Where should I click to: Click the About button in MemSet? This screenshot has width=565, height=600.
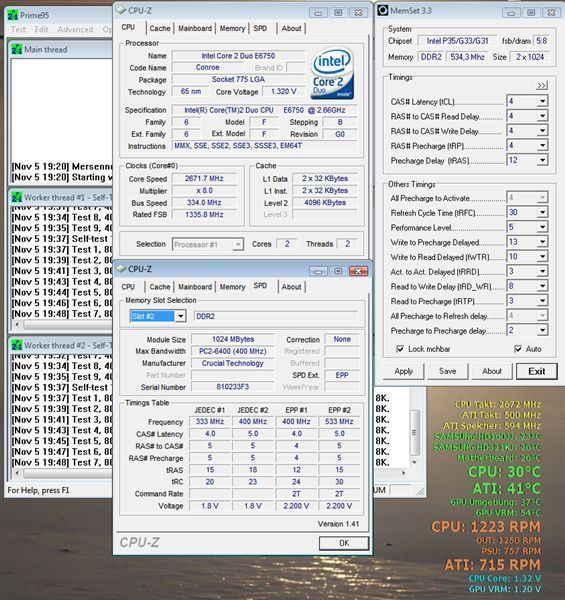click(x=492, y=371)
